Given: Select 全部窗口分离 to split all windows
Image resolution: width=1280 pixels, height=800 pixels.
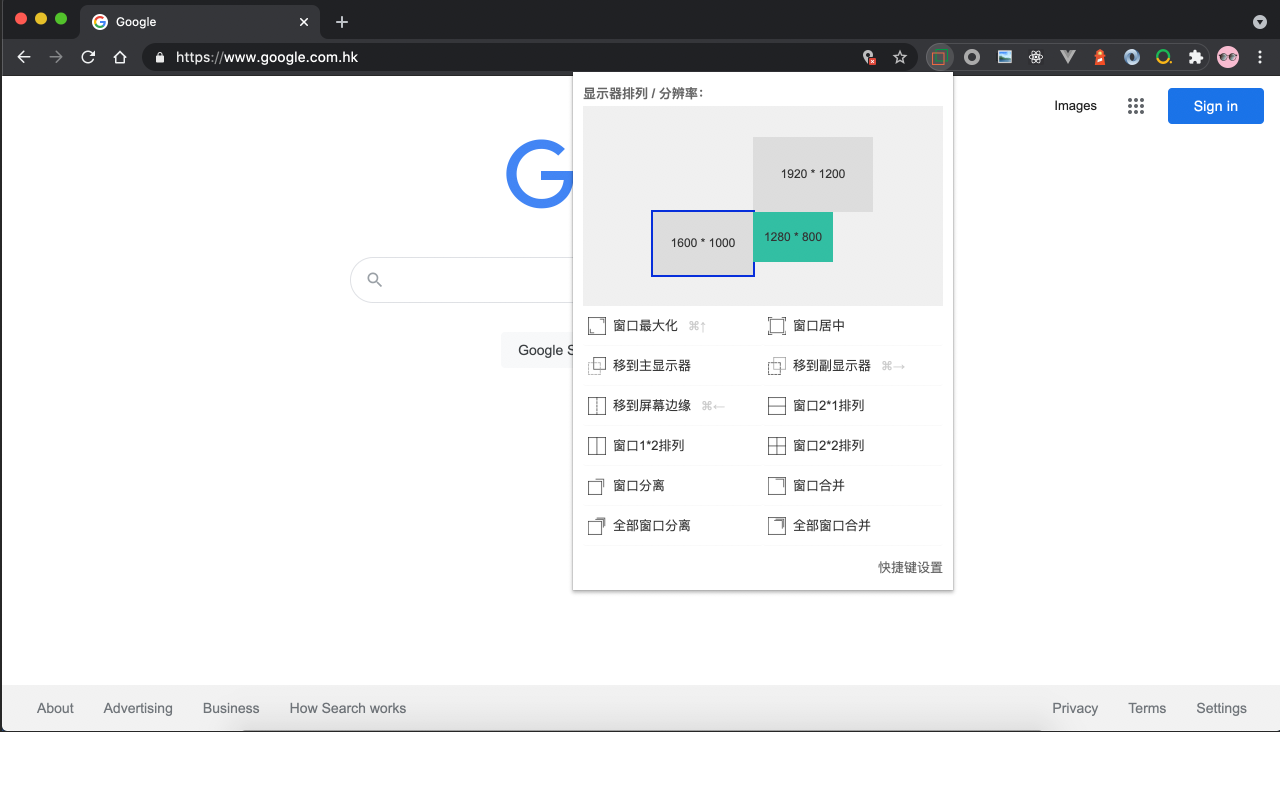Looking at the screenshot, I should pyautogui.click(x=644, y=525).
